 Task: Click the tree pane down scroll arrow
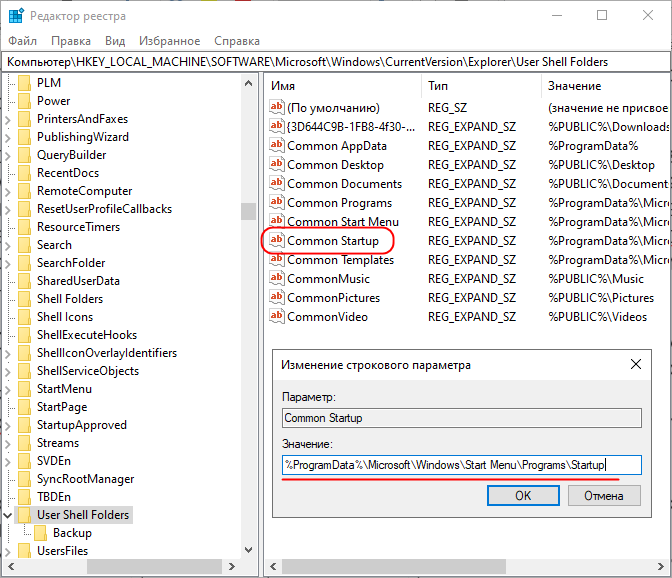[248, 550]
